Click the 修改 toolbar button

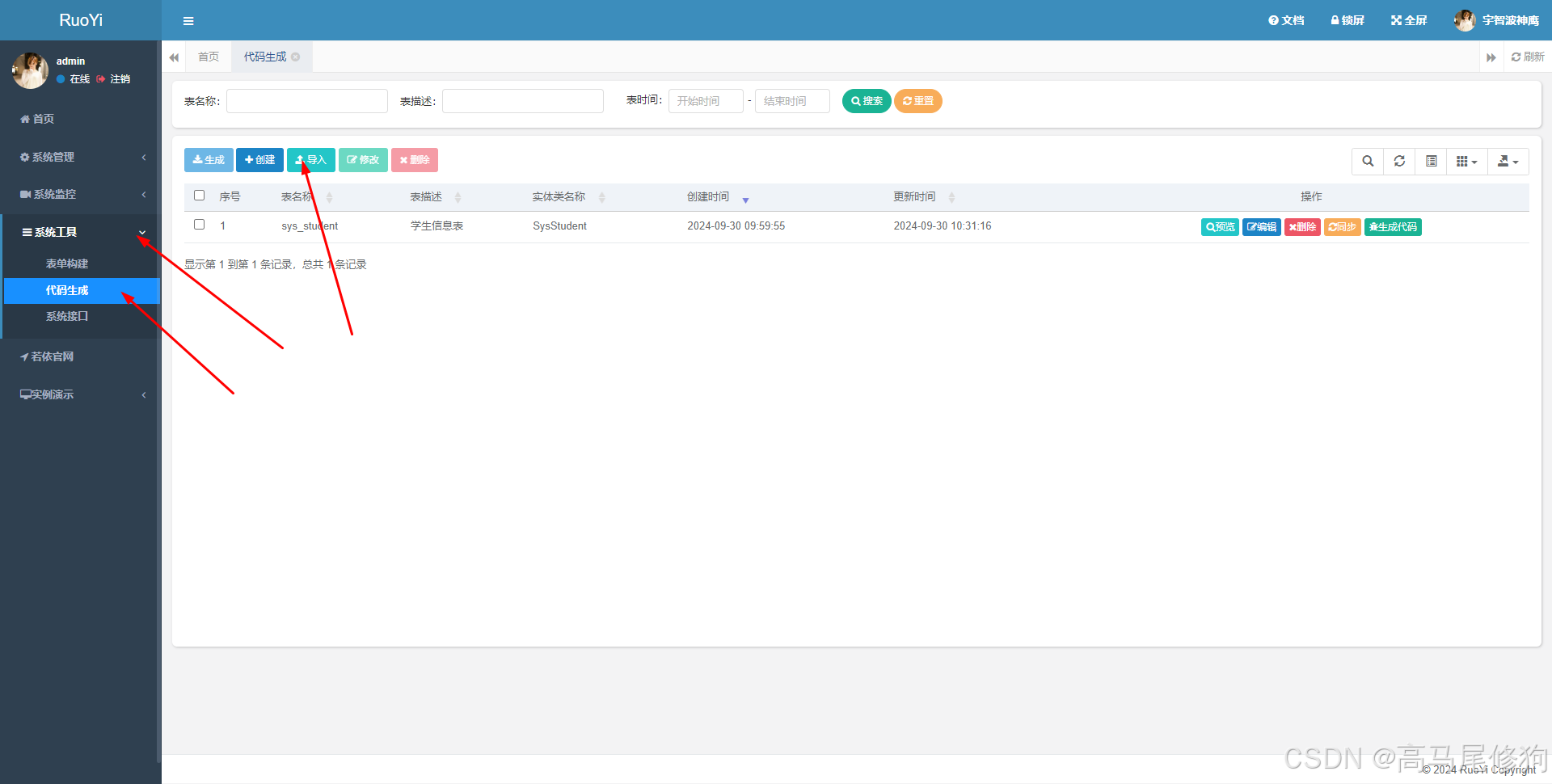363,160
